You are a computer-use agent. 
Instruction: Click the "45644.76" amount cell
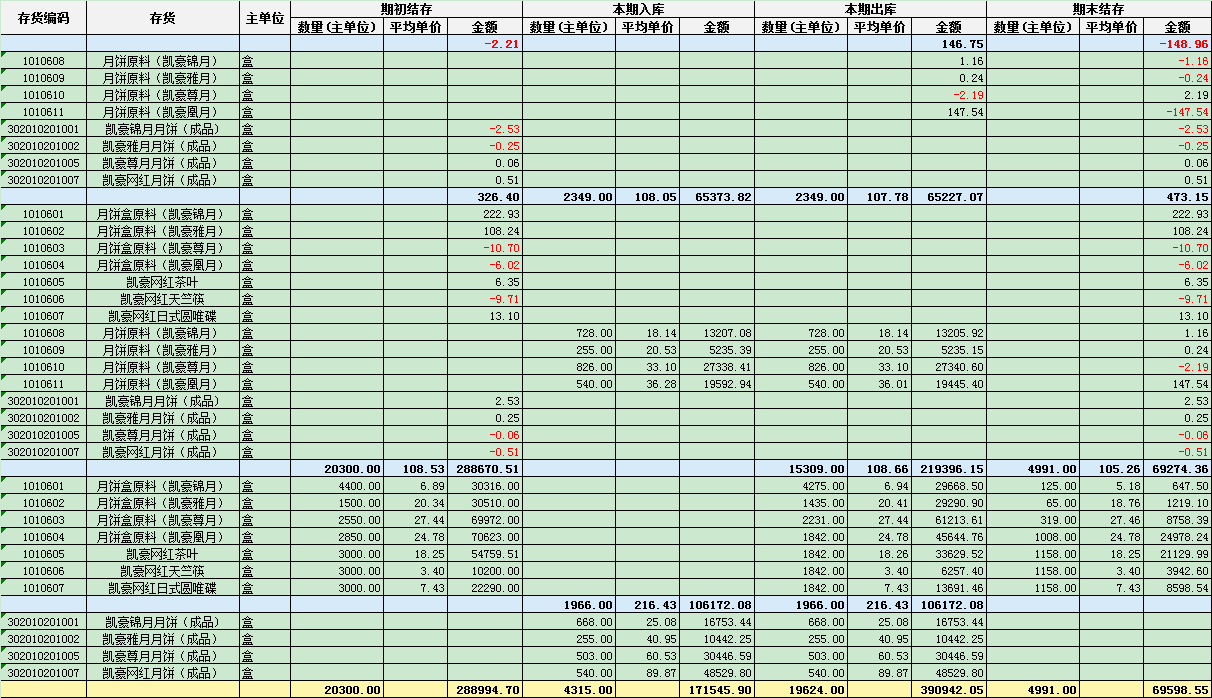[949, 537]
